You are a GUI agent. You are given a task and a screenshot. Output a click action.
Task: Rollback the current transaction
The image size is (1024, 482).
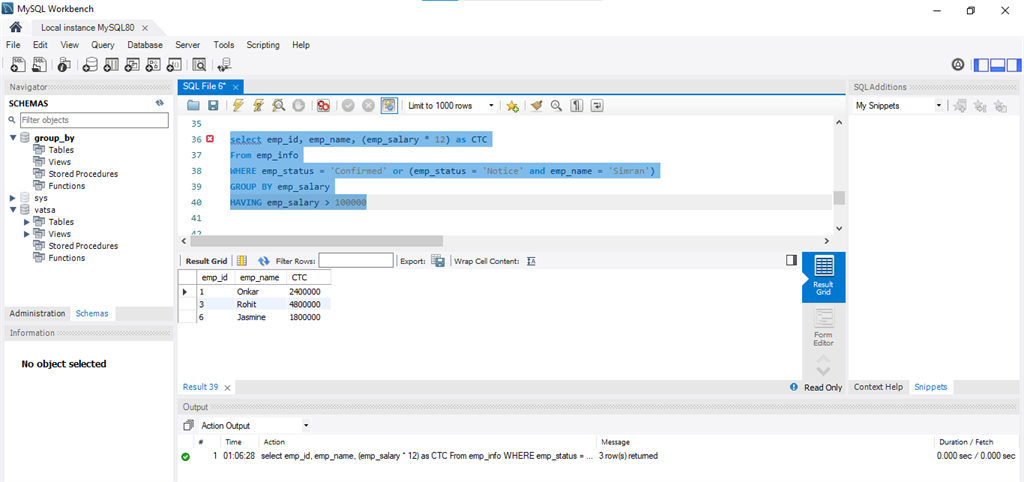tap(368, 105)
